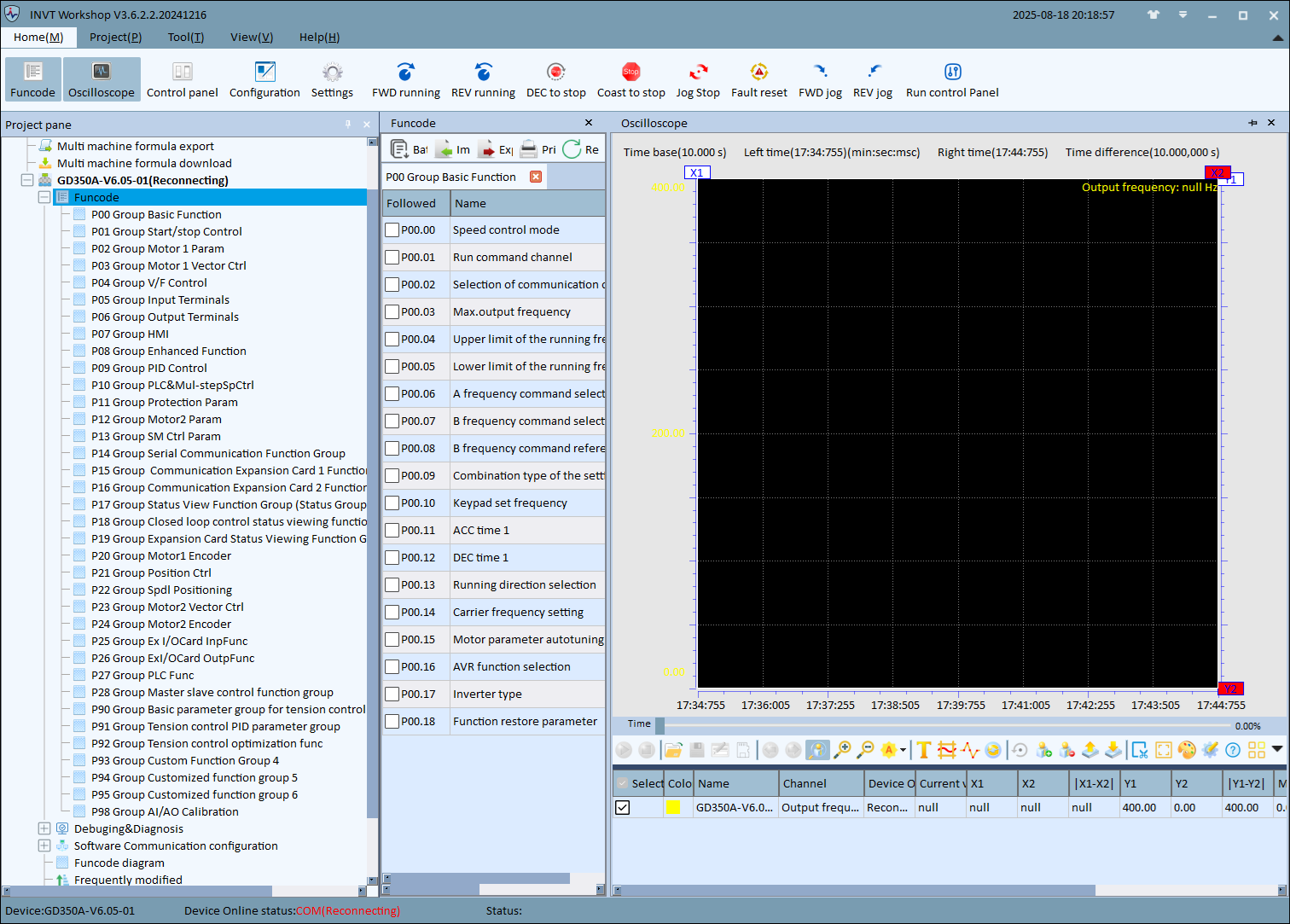Click the Print icon in Funcode toolbar

pyautogui.click(x=529, y=149)
